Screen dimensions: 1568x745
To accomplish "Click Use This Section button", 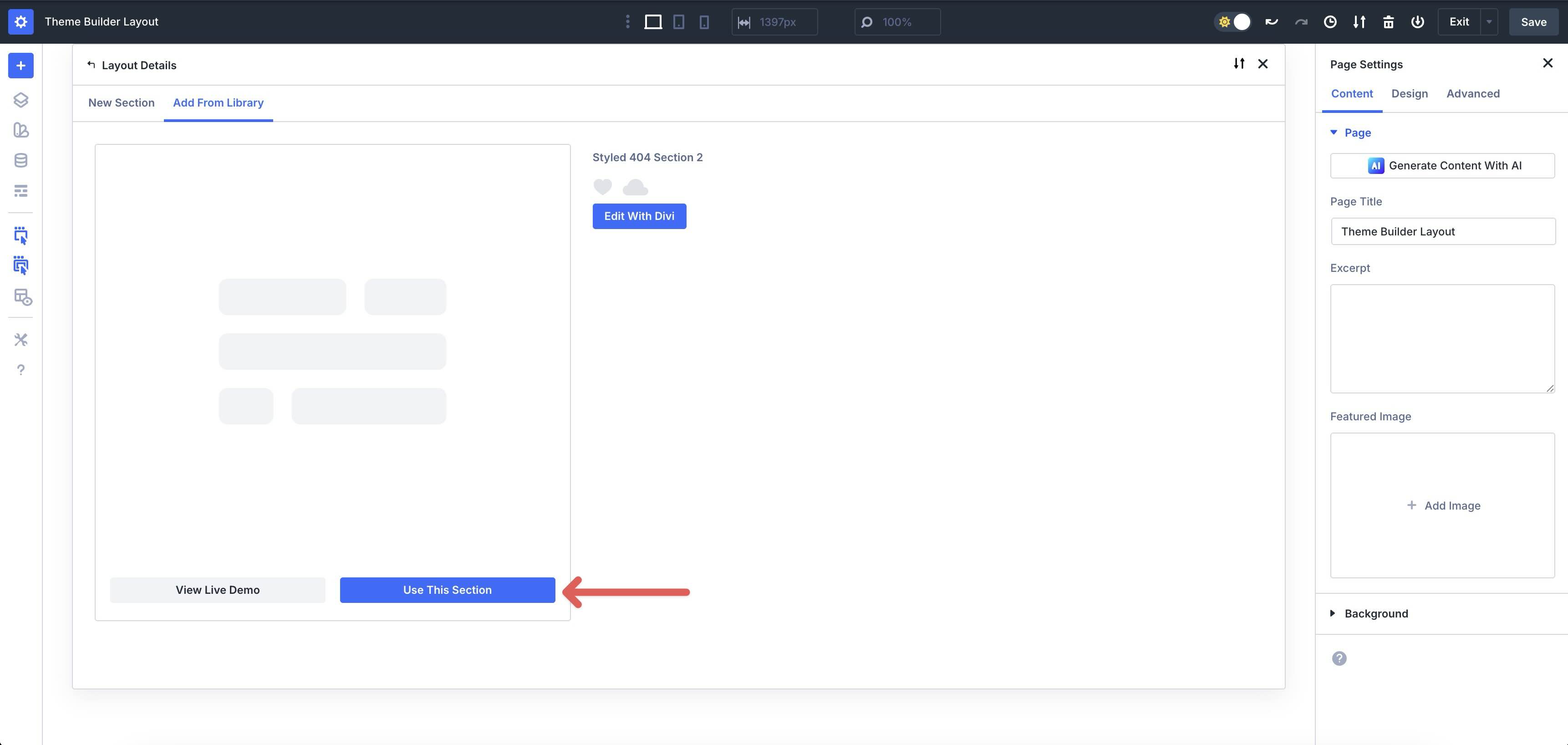I will coord(447,589).
